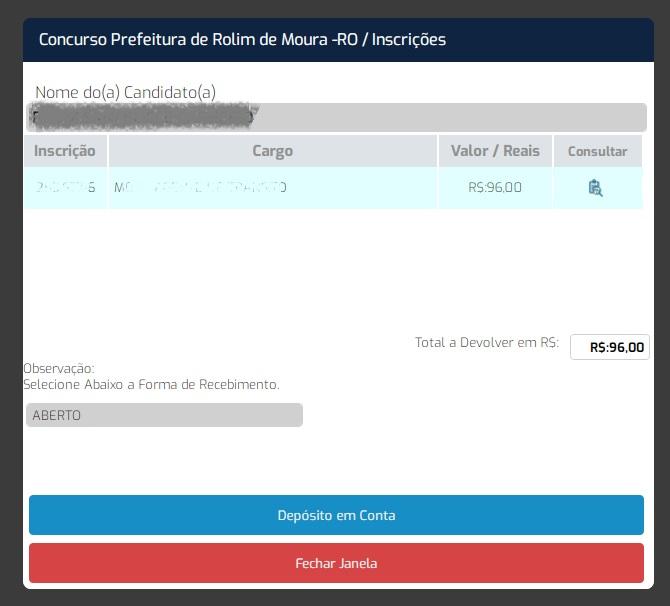Select the blurred inscrição number cell
670x606 pixels.
point(65,188)
